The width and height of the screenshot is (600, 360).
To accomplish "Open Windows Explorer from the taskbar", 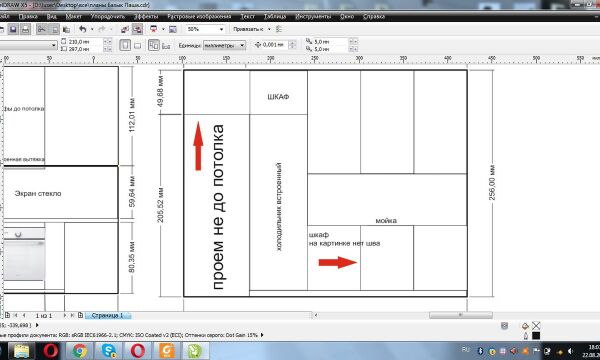I will point(21,351).
